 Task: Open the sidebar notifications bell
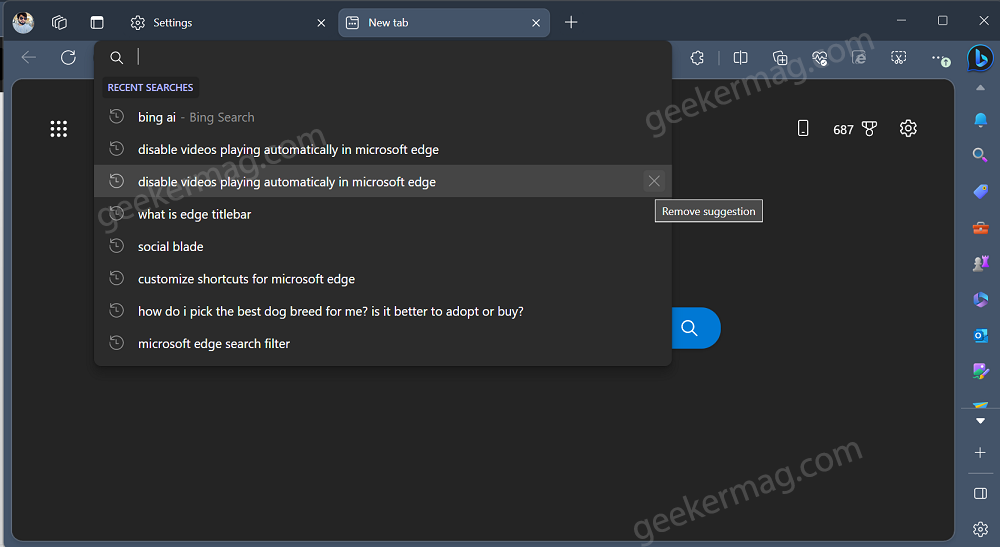980,120
